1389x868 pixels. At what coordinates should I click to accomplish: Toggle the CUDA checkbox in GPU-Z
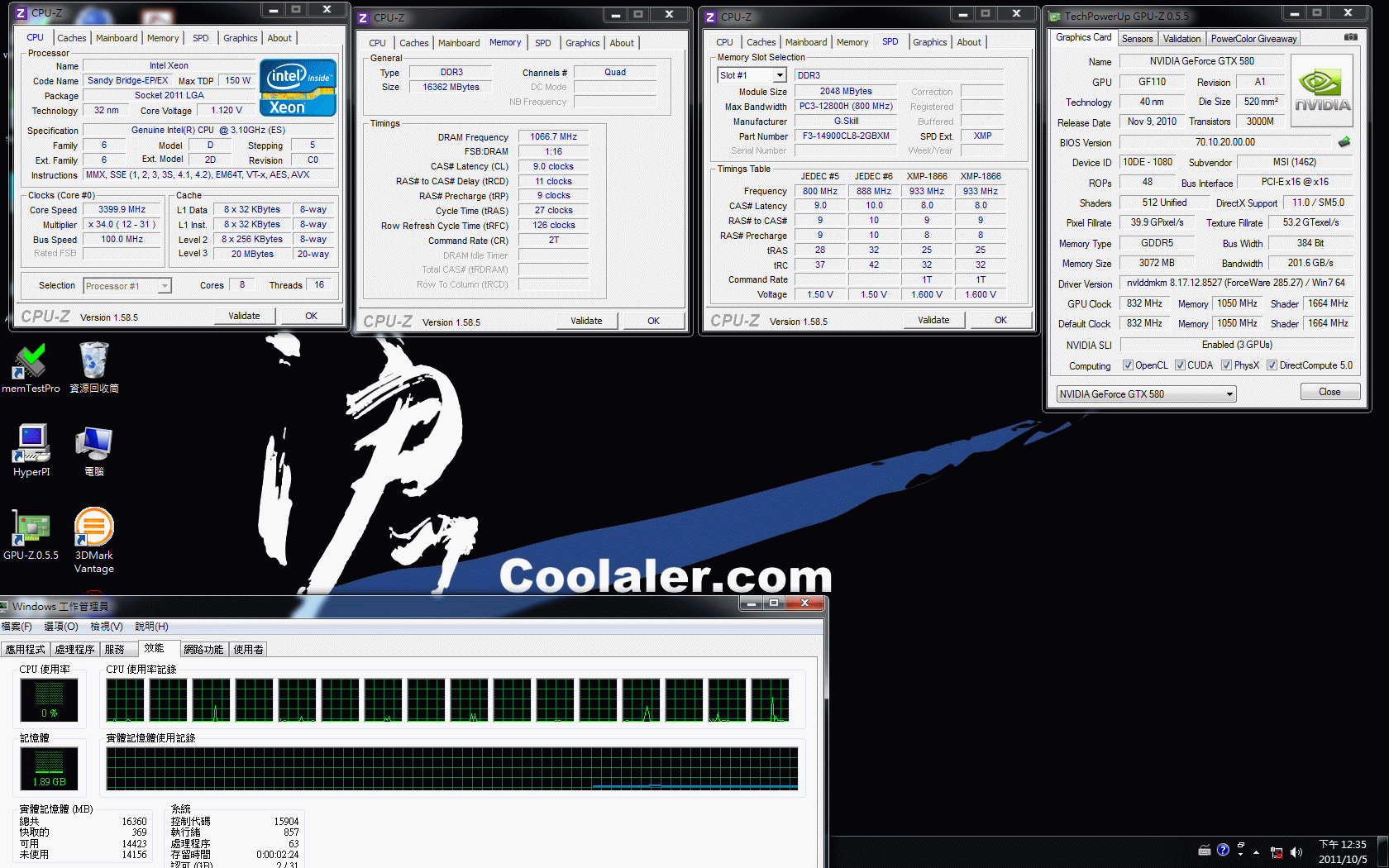[x=1180, y=365]
